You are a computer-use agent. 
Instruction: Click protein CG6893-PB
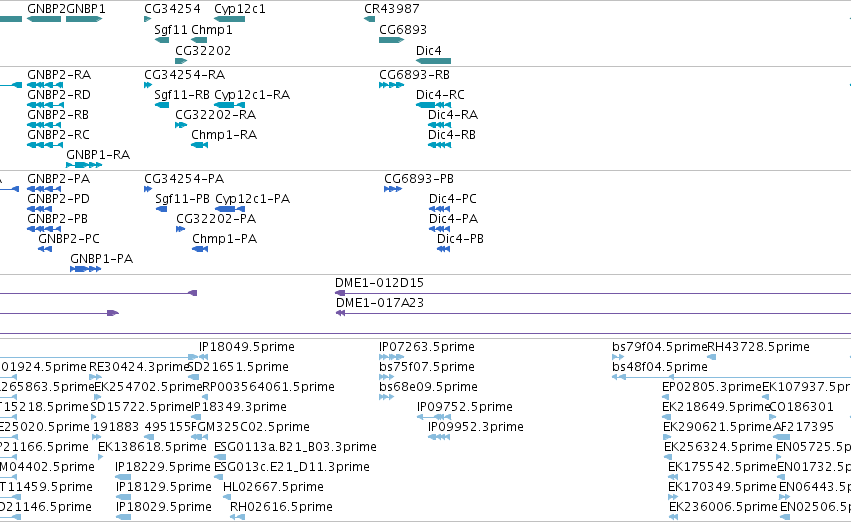(419, 179)
